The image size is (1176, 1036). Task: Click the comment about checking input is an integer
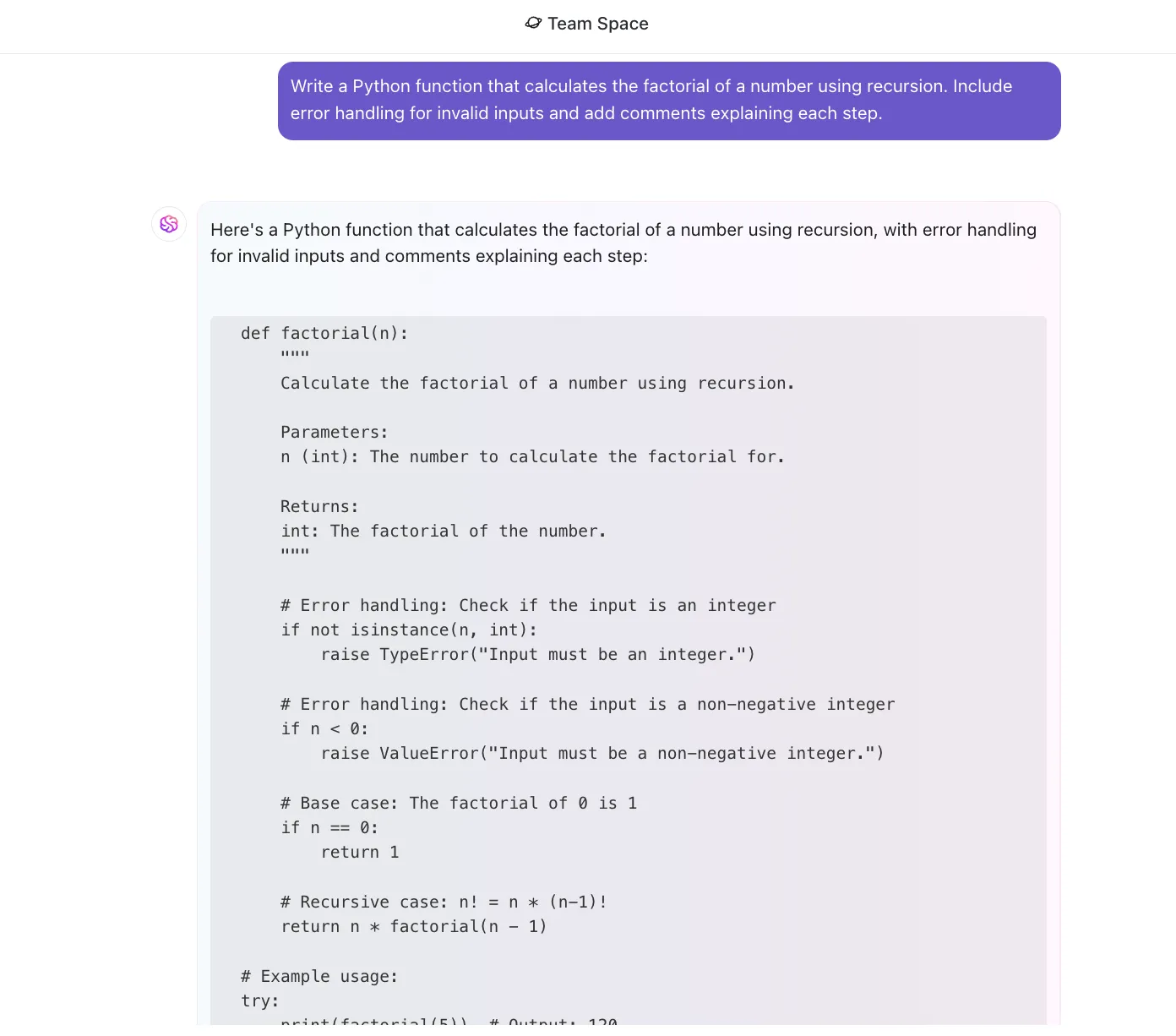528,605
